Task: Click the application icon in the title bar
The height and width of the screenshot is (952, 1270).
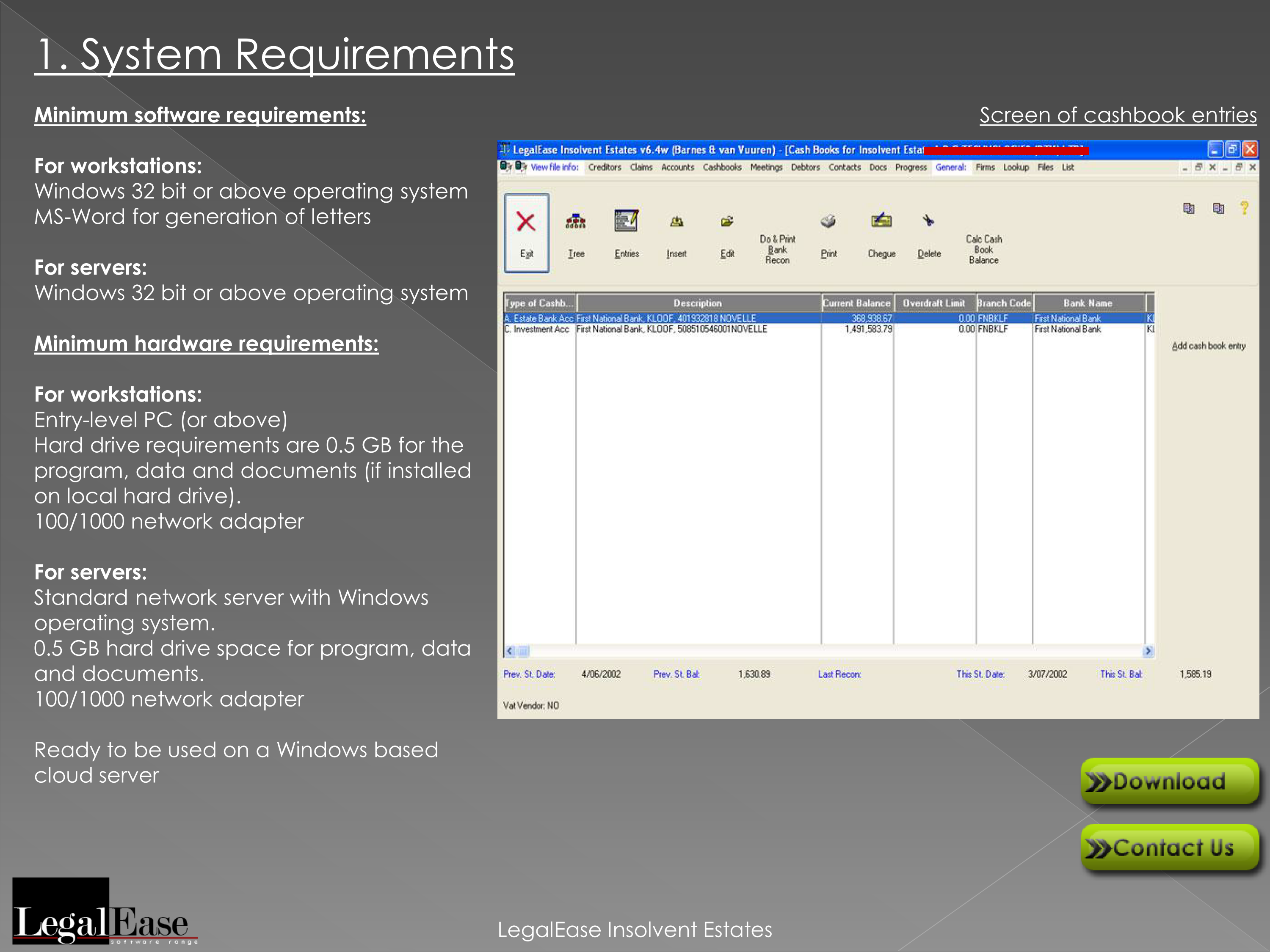Action: point(504,149)
